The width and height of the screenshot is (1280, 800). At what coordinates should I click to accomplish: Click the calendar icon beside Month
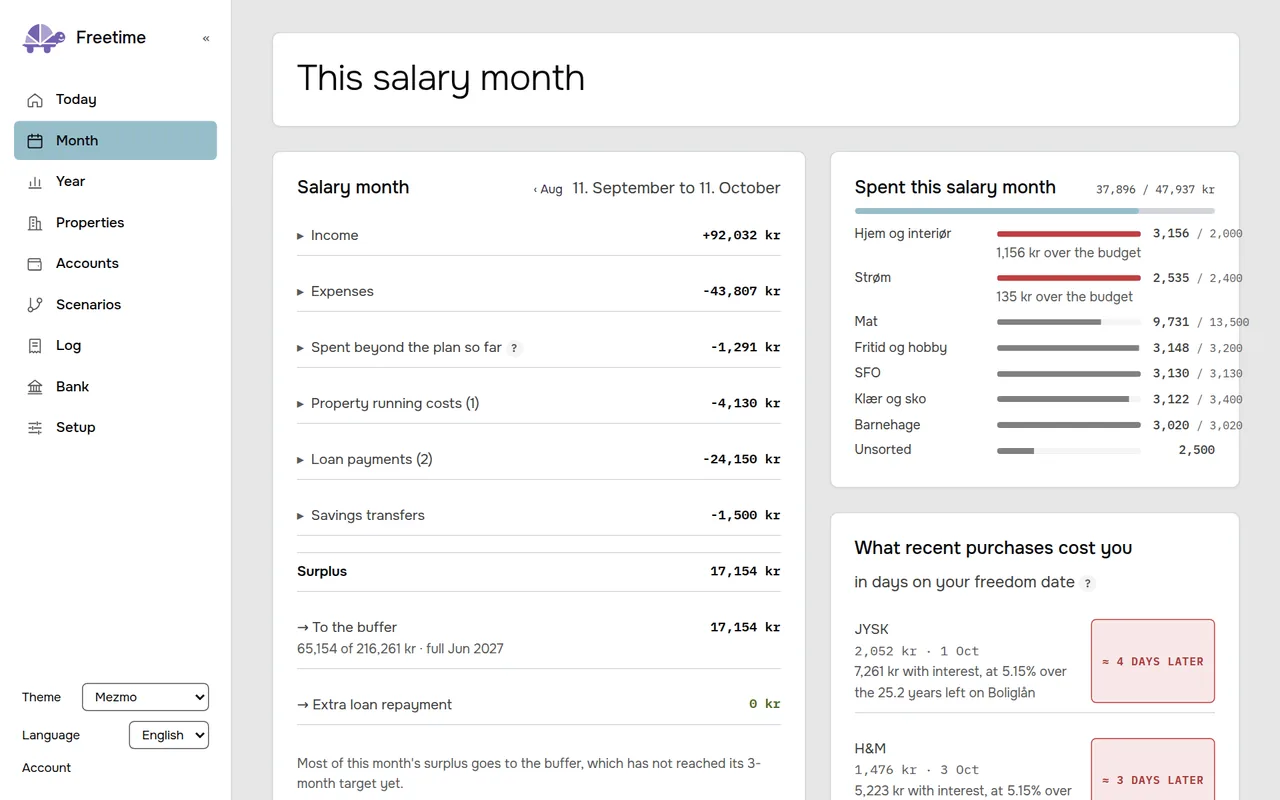tap(35, 141)
